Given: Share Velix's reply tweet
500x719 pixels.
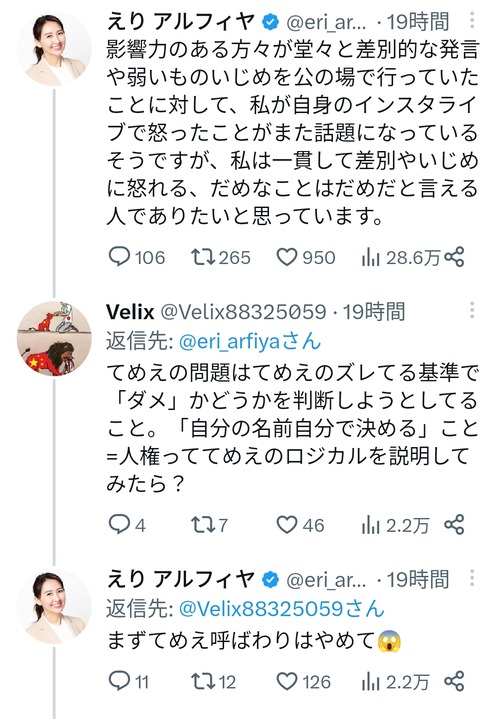Looking at the screenshot, I should [455, 525].
